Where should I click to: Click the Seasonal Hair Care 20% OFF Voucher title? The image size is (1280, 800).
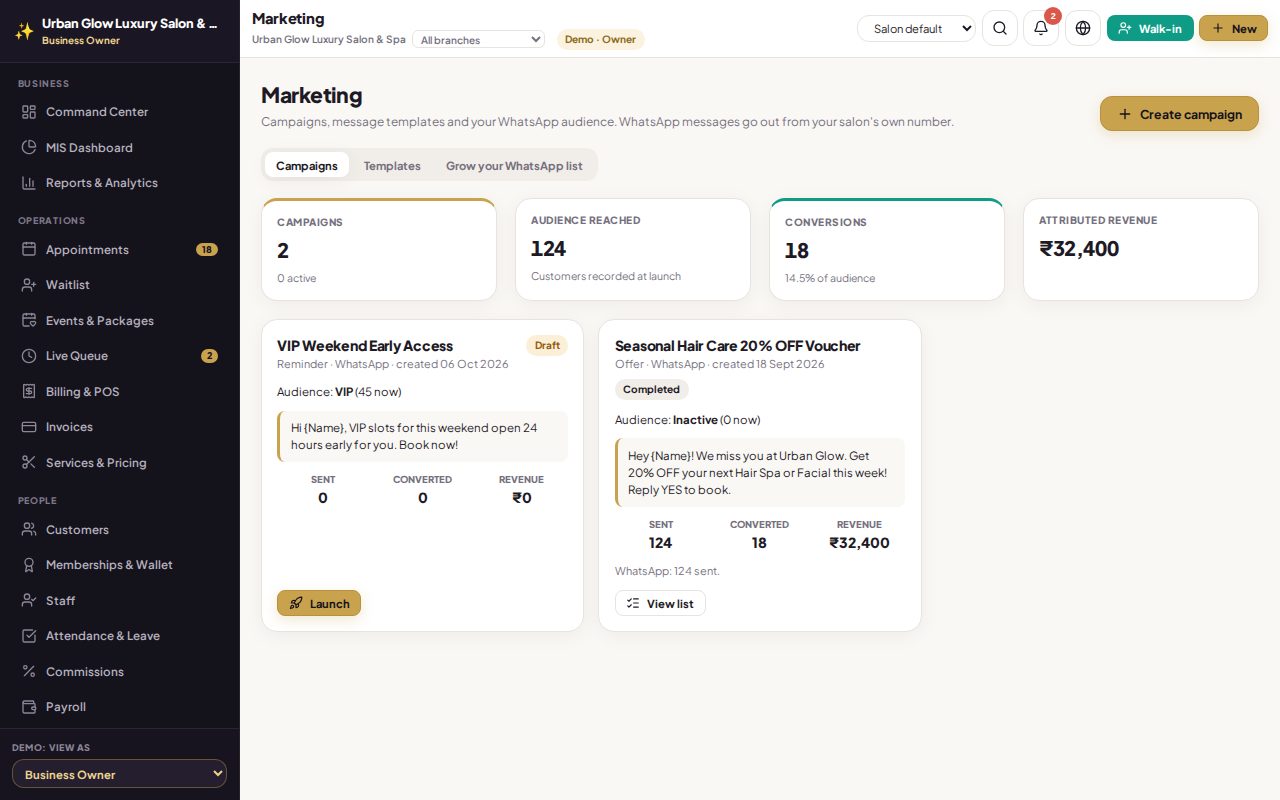tap(738, 346)
